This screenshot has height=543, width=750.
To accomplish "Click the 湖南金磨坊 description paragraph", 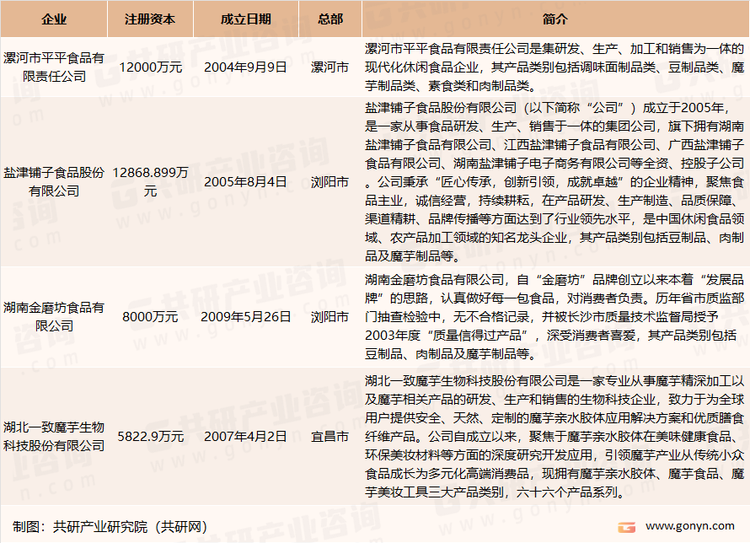I will [555, 317].
